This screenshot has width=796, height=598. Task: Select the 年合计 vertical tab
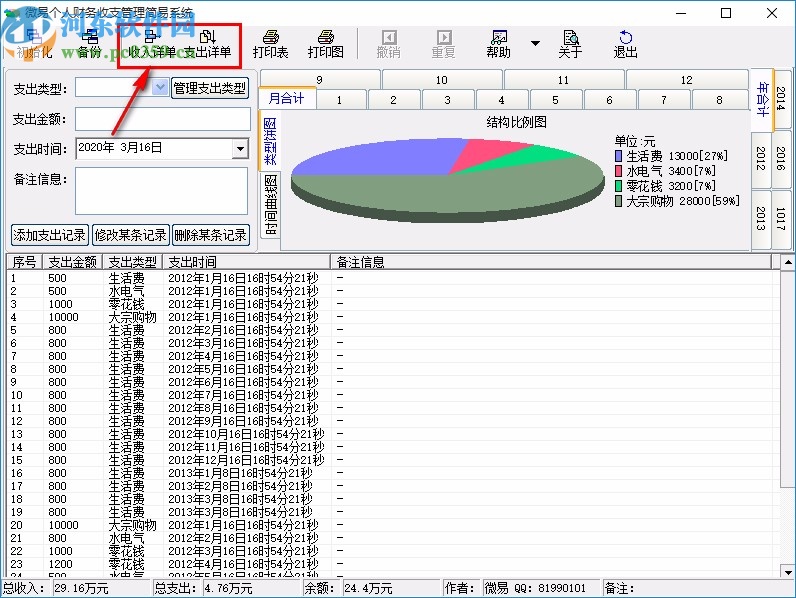point(762,99)
